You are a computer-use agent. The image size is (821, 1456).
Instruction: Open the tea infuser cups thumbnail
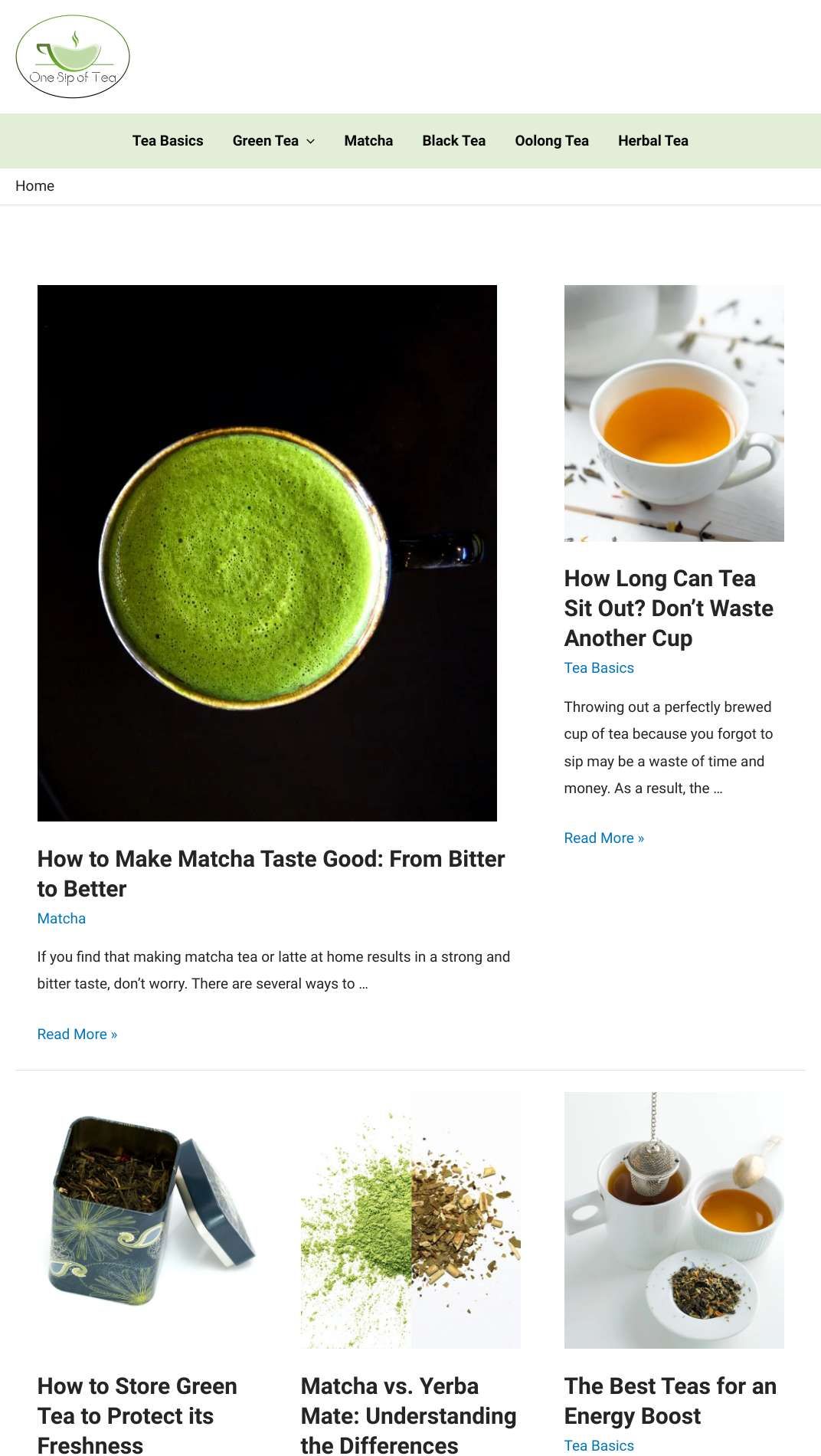[674, 1220]
